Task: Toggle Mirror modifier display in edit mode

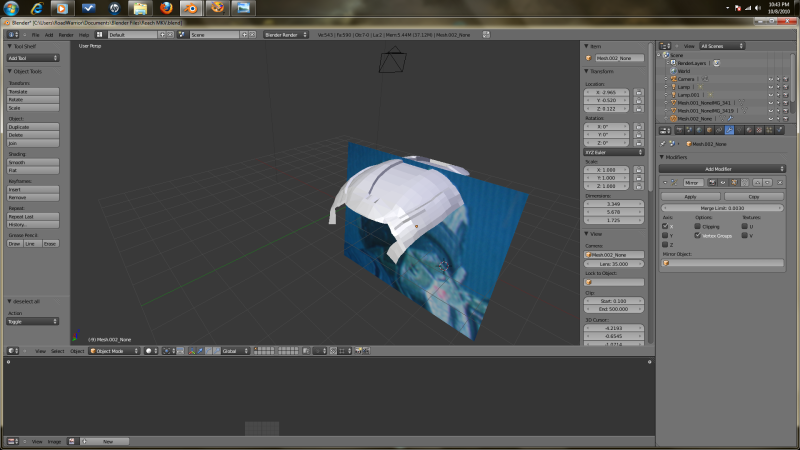Action: coord(734,182)
